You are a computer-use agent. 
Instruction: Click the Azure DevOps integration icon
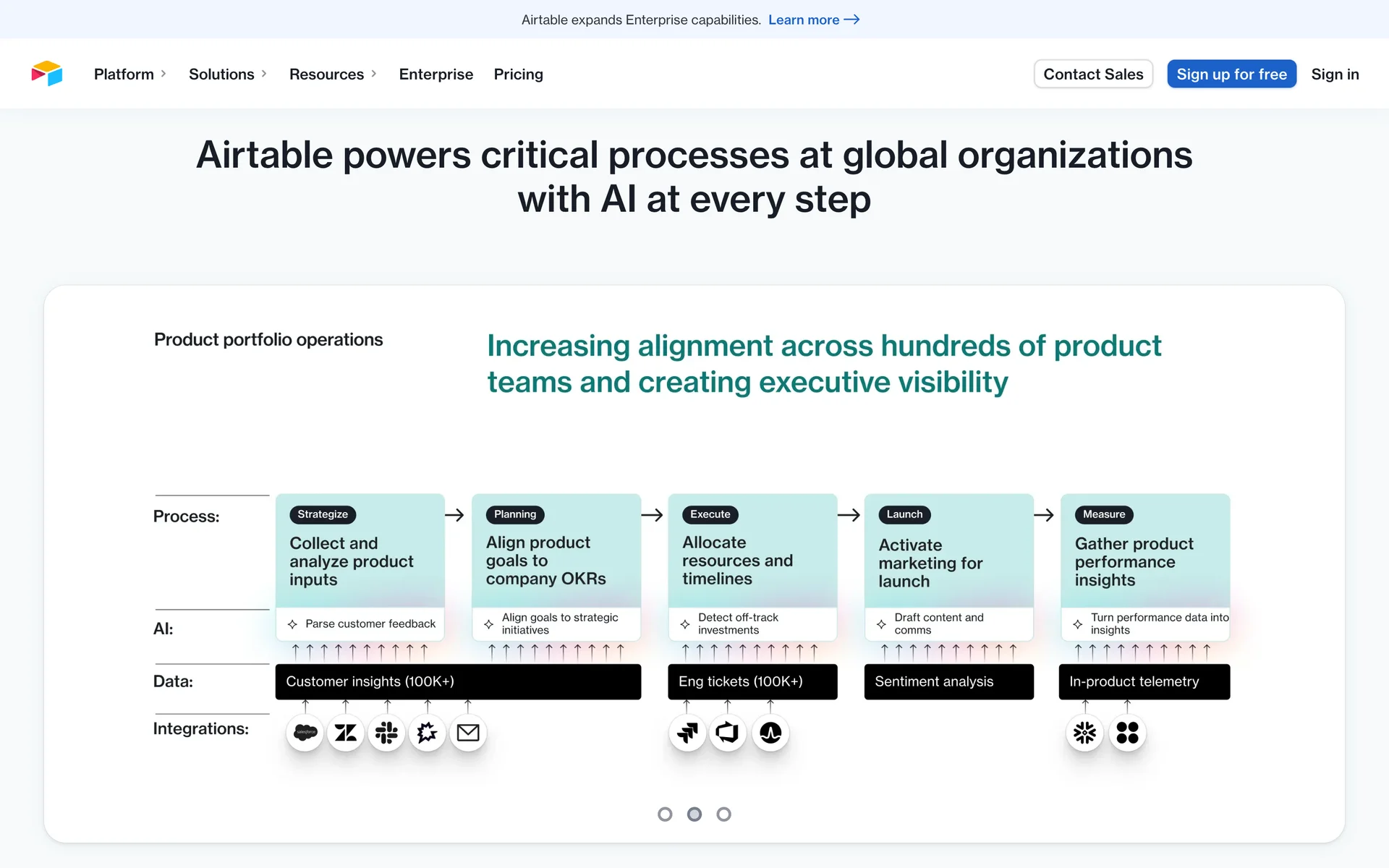click(x=728, y=733)
